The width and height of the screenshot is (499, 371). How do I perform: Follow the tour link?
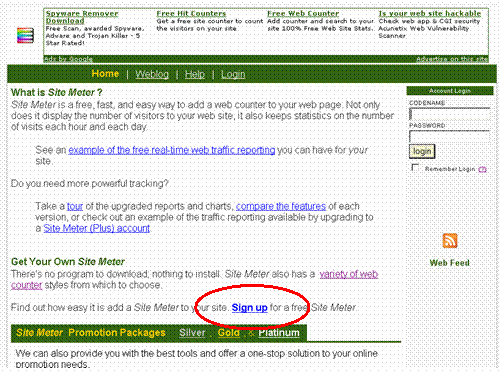pyautogui.click(x=75, y=206)
